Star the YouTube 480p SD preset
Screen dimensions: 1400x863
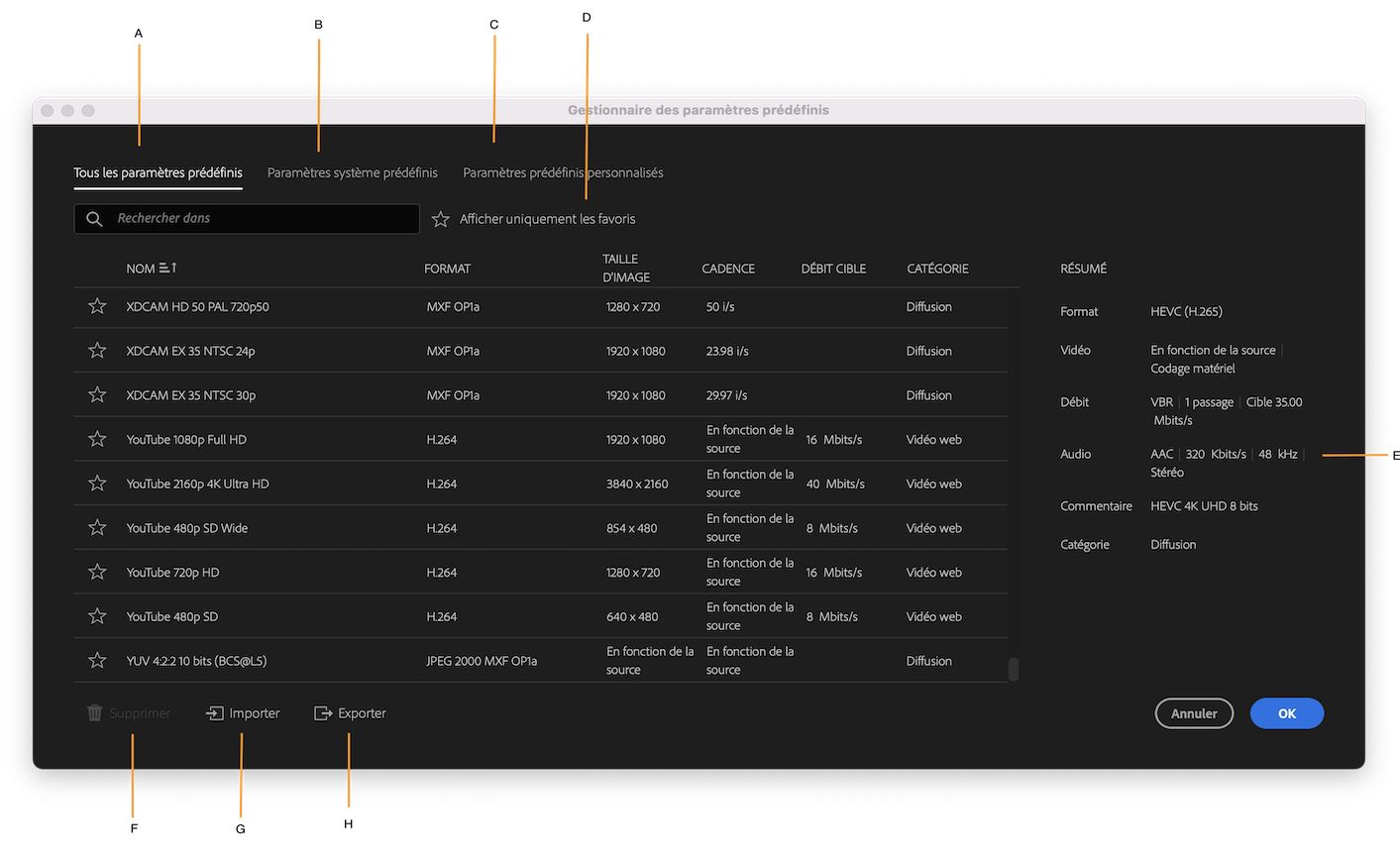(x=97, y=616)
